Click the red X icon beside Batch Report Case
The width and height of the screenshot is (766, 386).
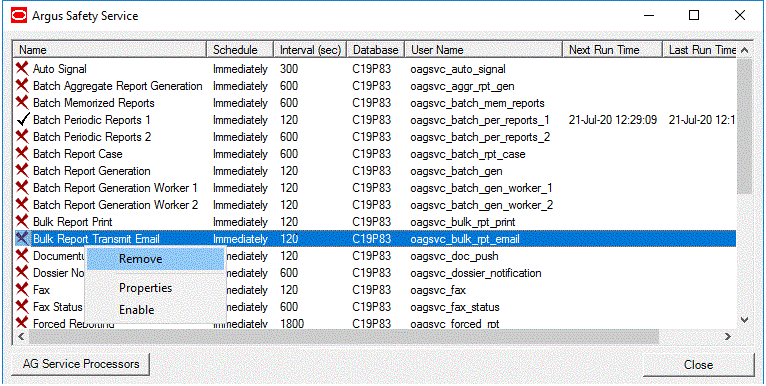pos(22,154)
